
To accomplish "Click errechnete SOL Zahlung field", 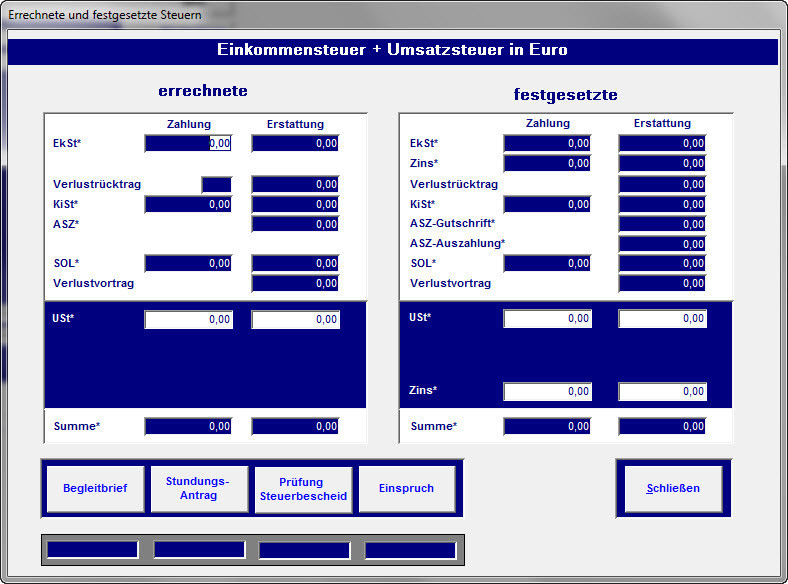I will (x=188, y=263).
